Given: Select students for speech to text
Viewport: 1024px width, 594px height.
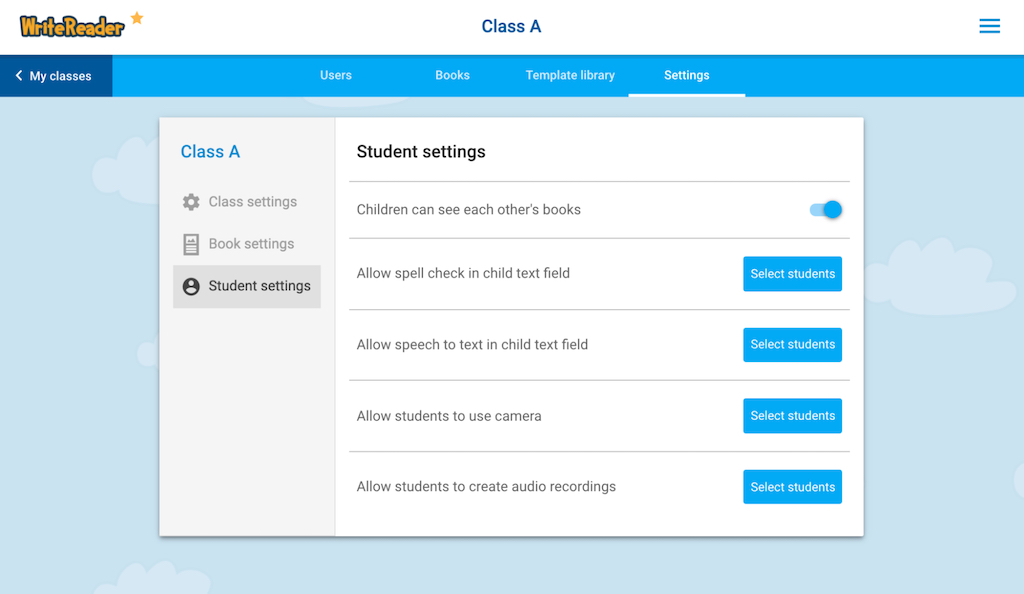Looking at the screenshot, I should 792,345.
